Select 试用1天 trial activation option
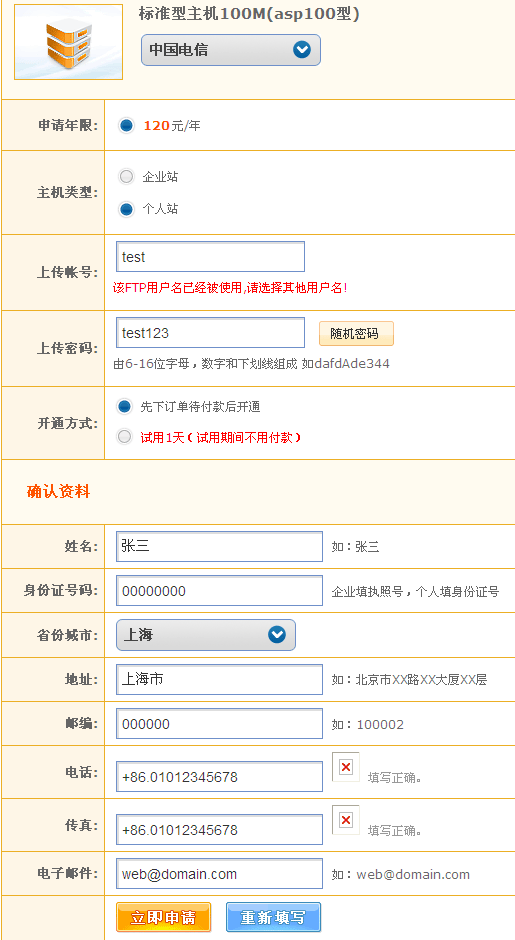The image size is (515, 940). coord(124,437)
